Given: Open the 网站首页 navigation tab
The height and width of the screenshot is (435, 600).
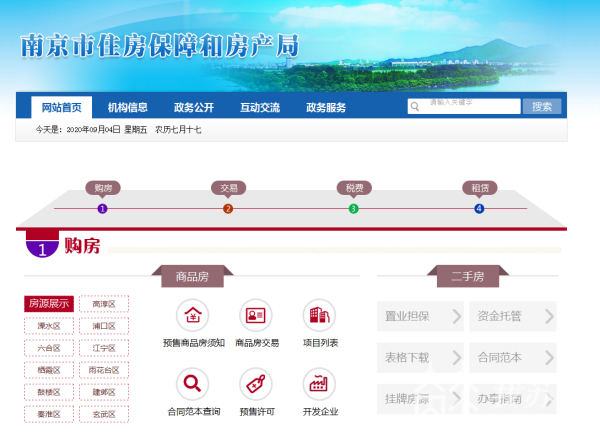Looking at the screenshot, I should (62, 107).
